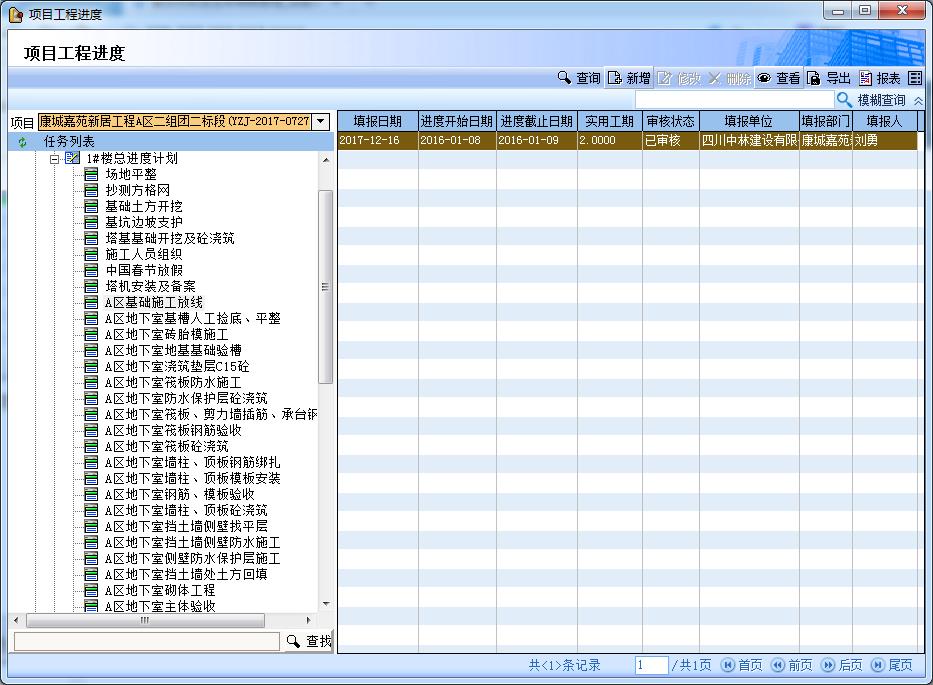Click the page number input field

650,665
